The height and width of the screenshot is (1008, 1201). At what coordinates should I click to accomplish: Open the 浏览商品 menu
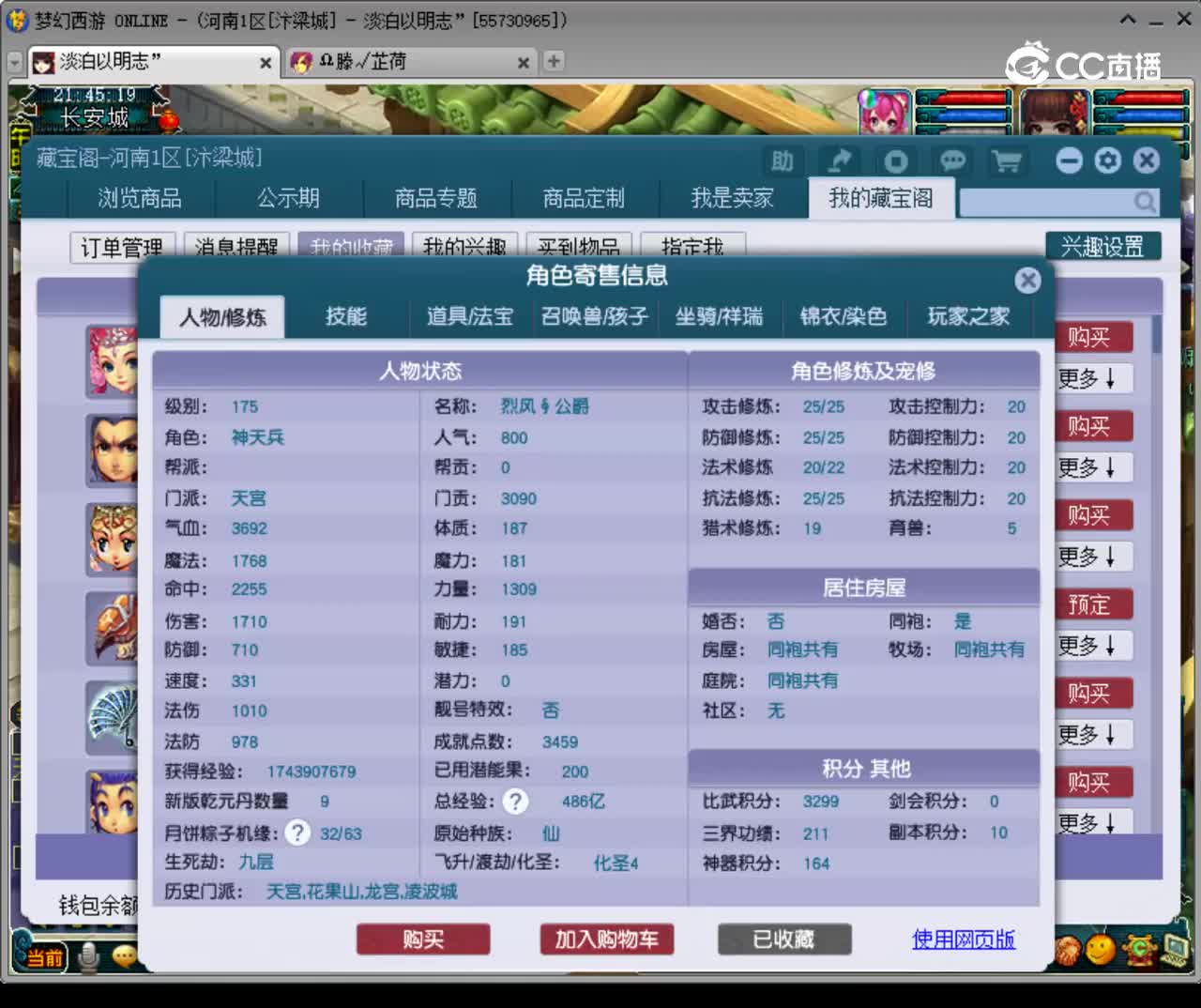point(140,198)
